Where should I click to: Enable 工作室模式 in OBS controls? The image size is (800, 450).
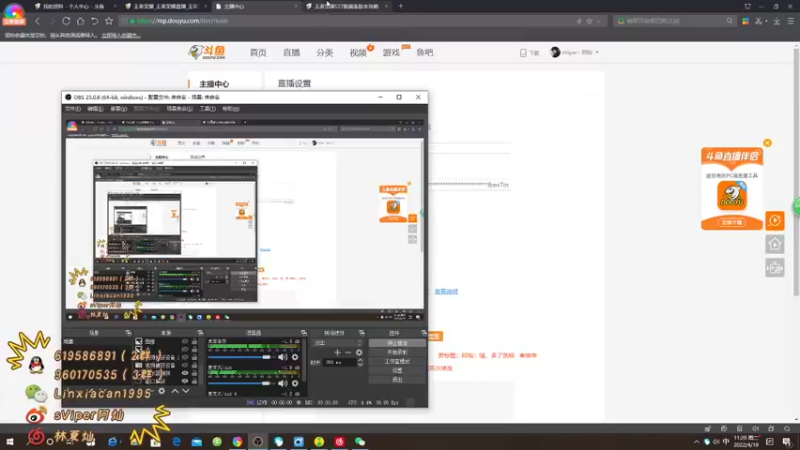(x=397, y=362)
